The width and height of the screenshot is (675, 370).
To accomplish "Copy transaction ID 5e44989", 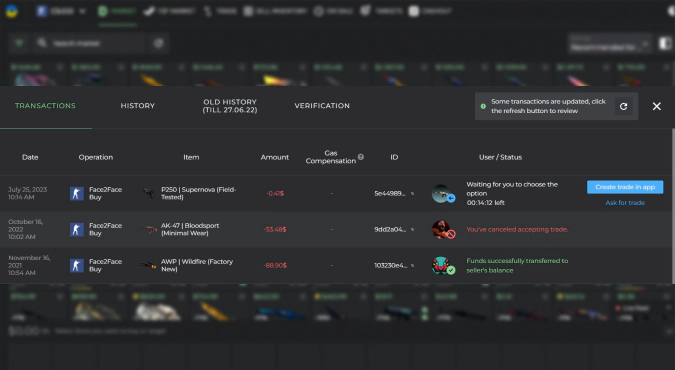I will tap(412, 194).
